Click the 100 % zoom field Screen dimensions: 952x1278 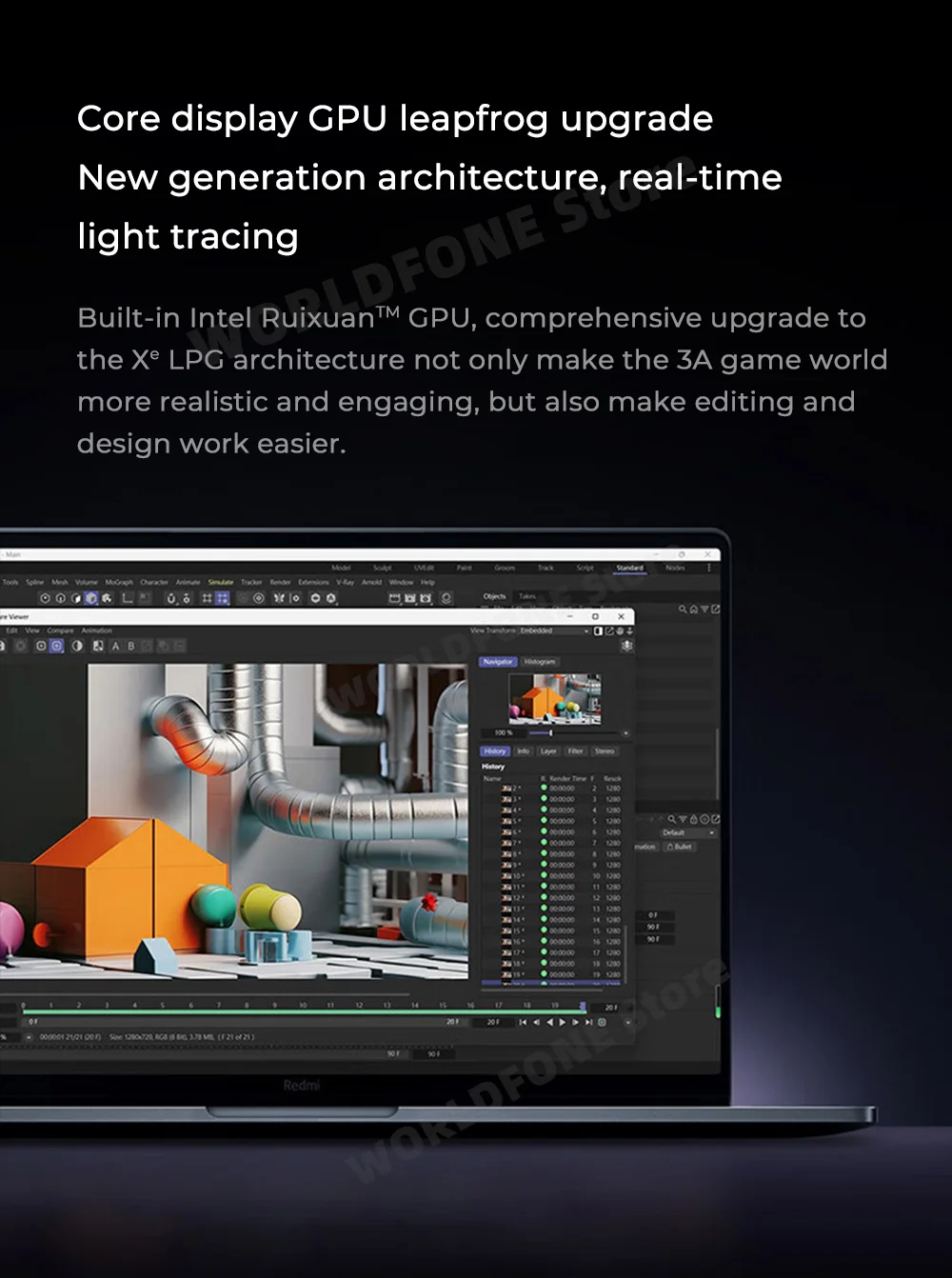tap(505, 732)
